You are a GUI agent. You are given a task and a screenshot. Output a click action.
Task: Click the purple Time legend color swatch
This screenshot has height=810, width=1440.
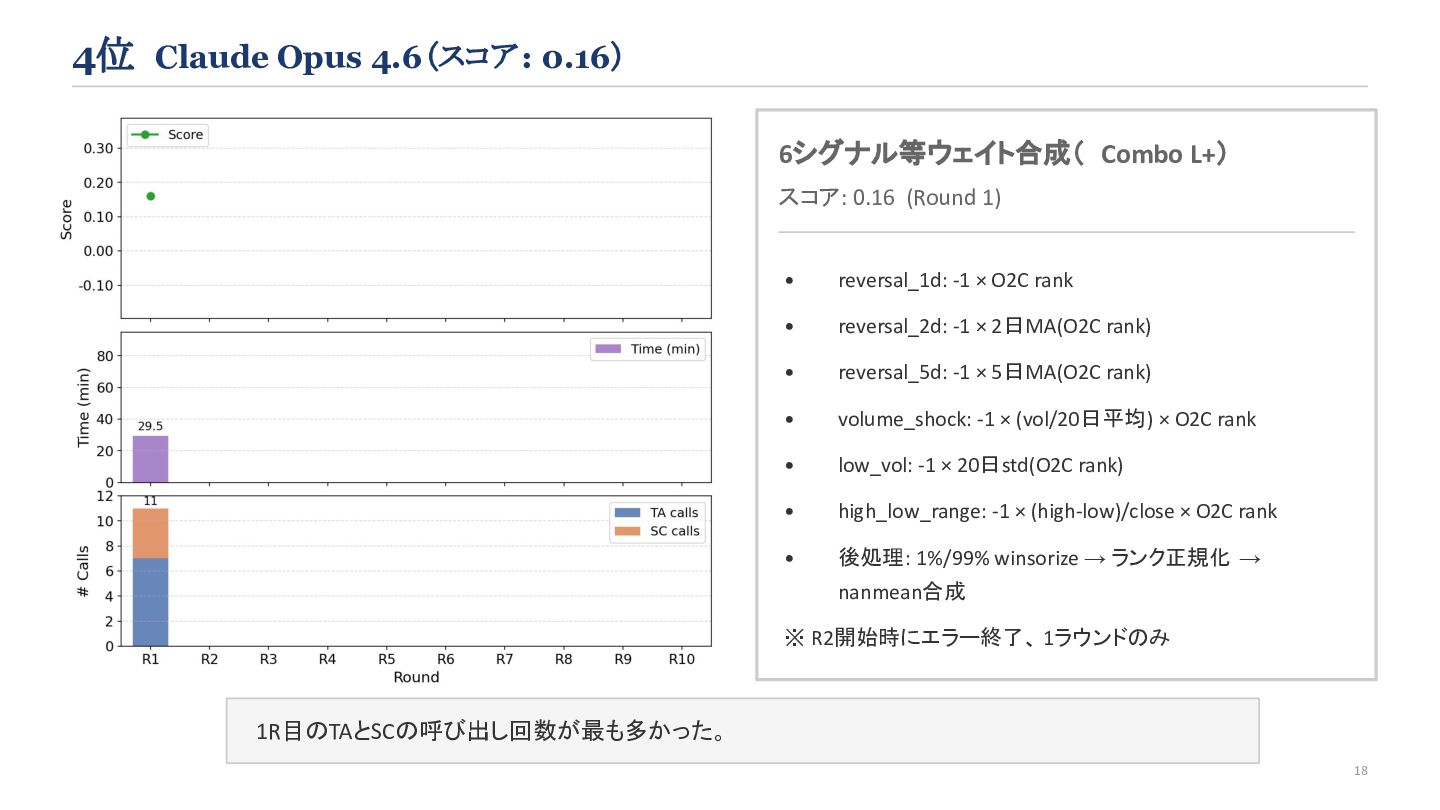point(608,349)
